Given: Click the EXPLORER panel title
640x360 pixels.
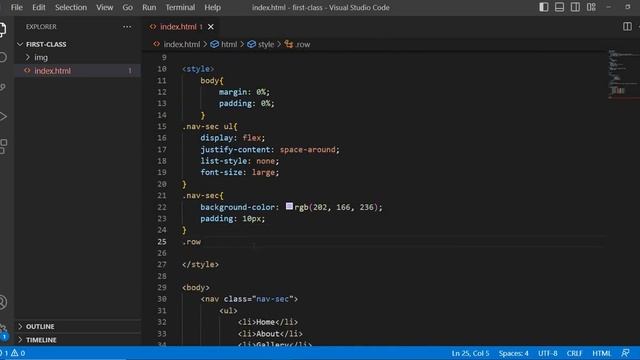Looking at the screenshot, I should click(41, 27).
